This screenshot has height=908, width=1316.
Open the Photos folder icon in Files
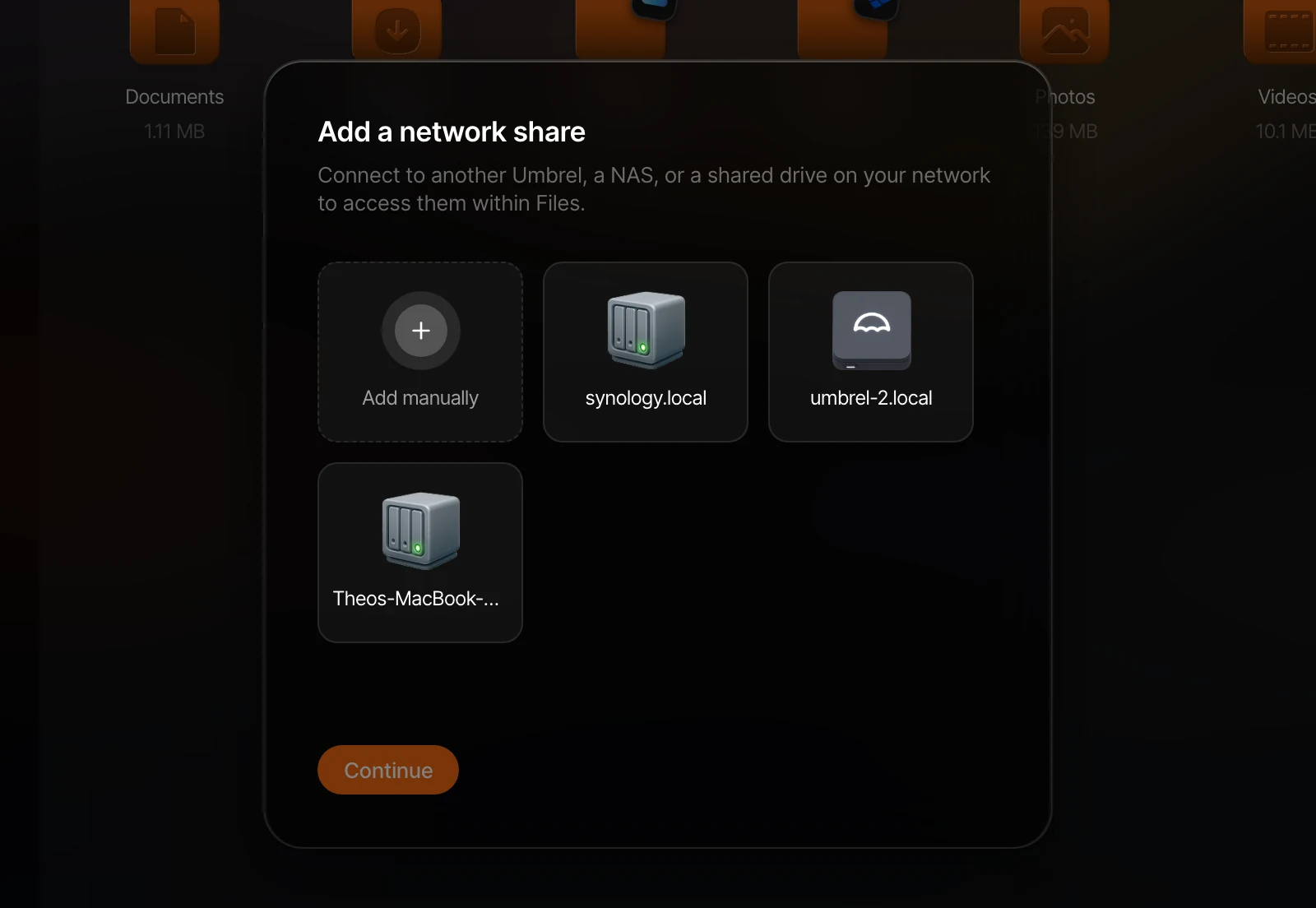click(x=1065, y=31)
